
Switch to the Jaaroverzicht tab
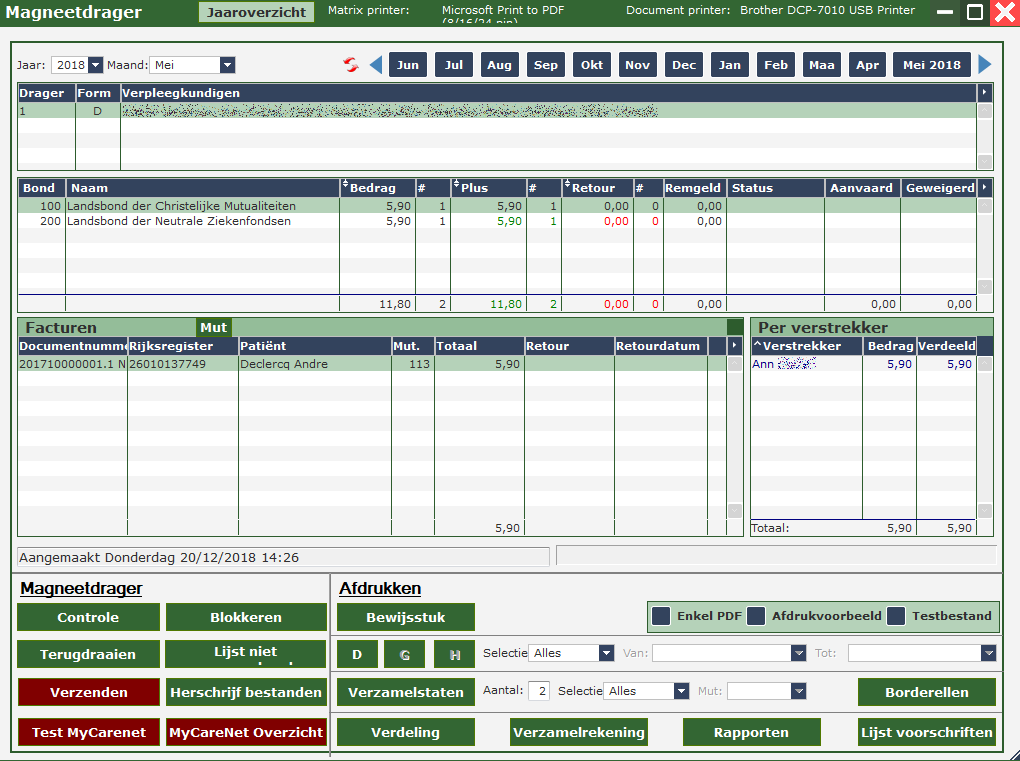[256, 12]
